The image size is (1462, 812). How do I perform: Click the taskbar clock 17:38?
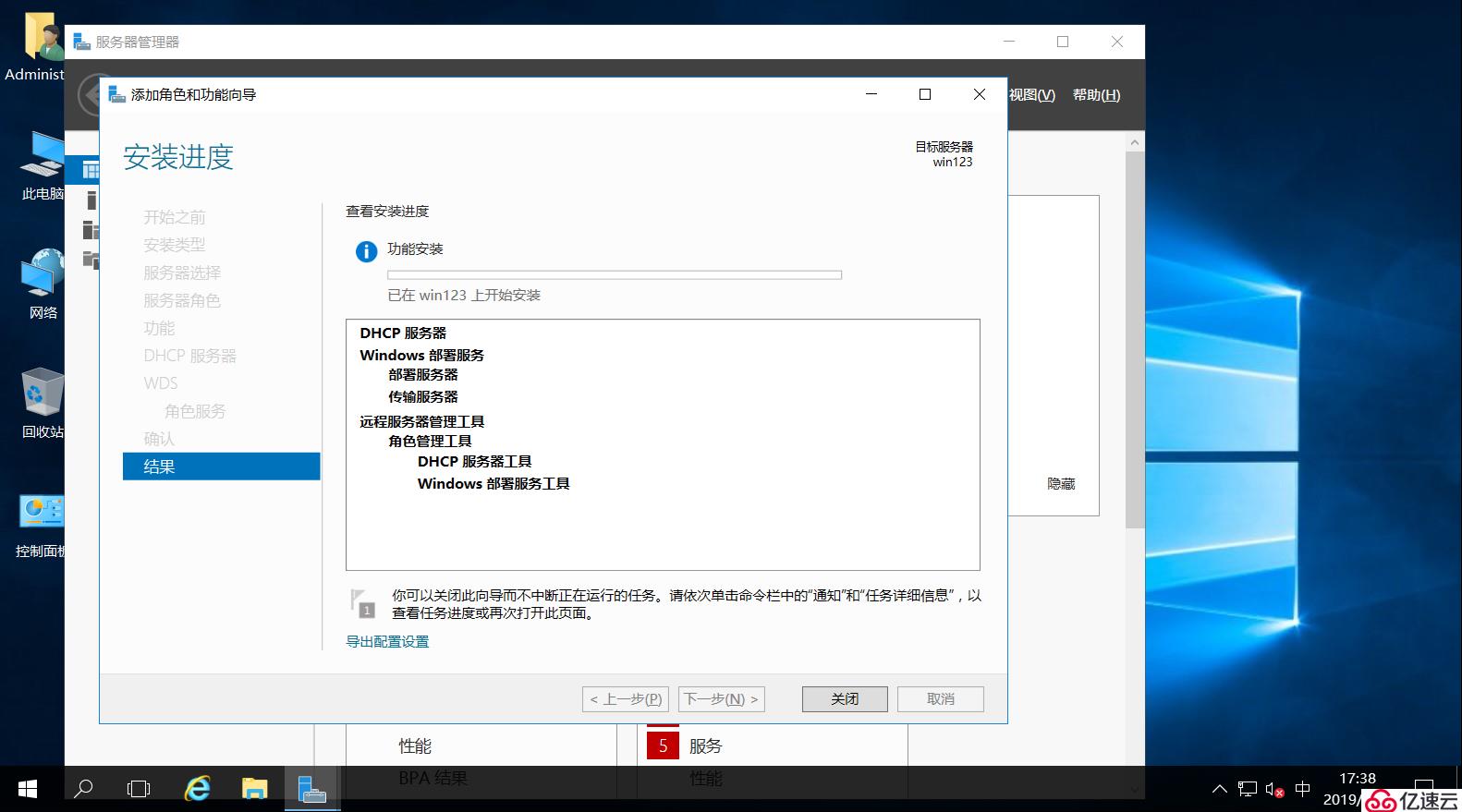tap(1358, 779)
